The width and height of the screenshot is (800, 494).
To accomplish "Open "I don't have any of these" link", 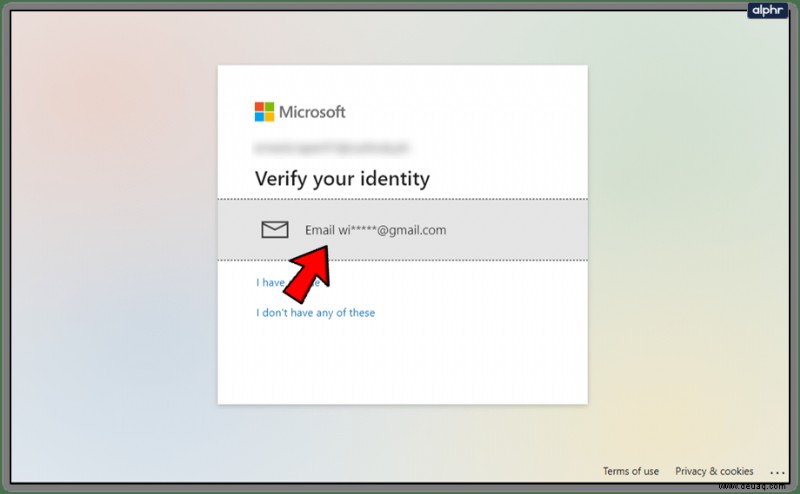I will tap(315, 313).
